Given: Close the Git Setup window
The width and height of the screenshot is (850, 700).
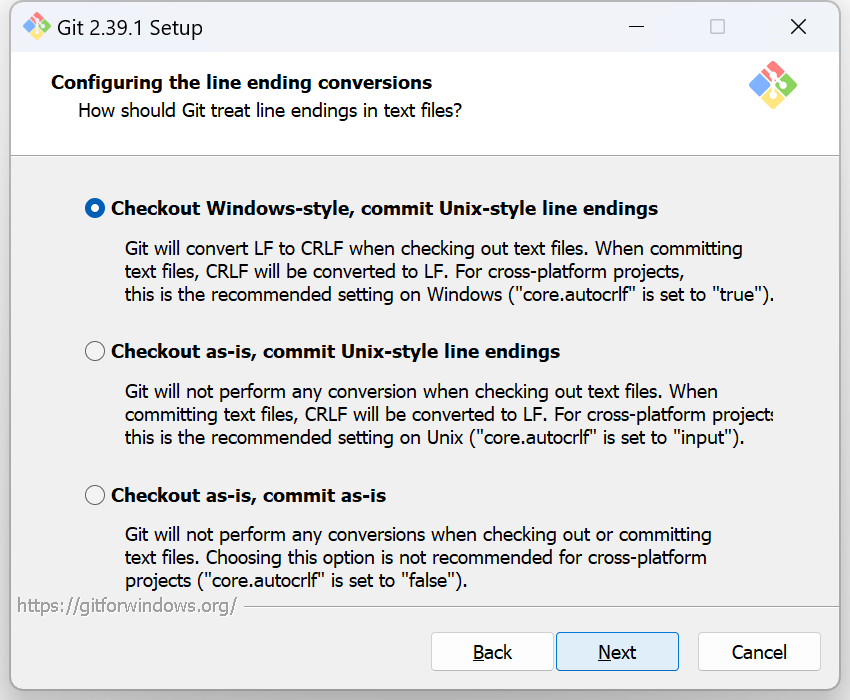Looking at the screenshot, I should pos(798,27).
